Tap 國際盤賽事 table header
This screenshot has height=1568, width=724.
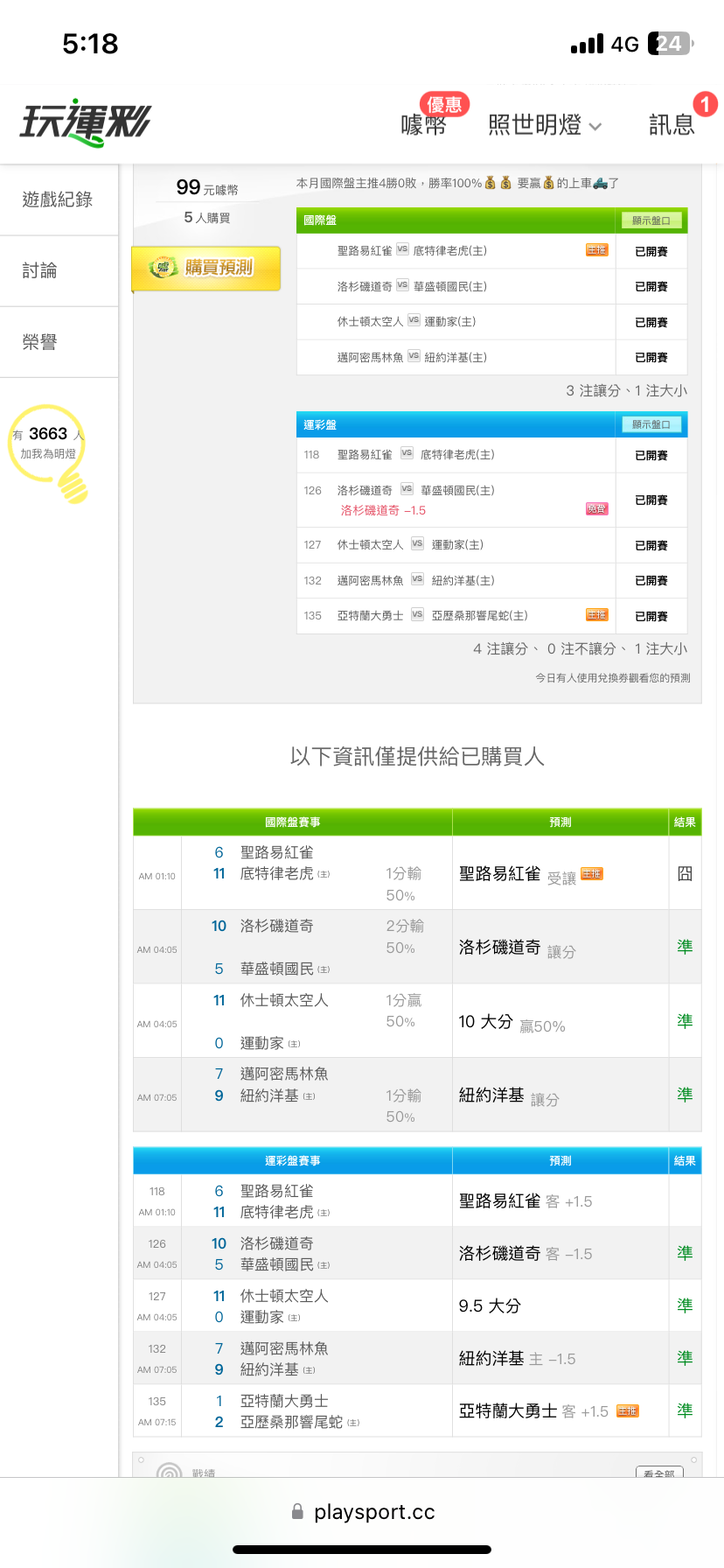tap(293, 822)
